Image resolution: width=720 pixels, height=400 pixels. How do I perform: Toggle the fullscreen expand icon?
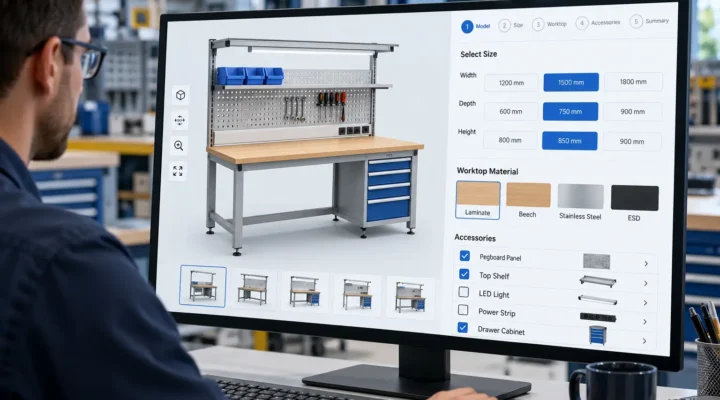click(x=178, y=171)
